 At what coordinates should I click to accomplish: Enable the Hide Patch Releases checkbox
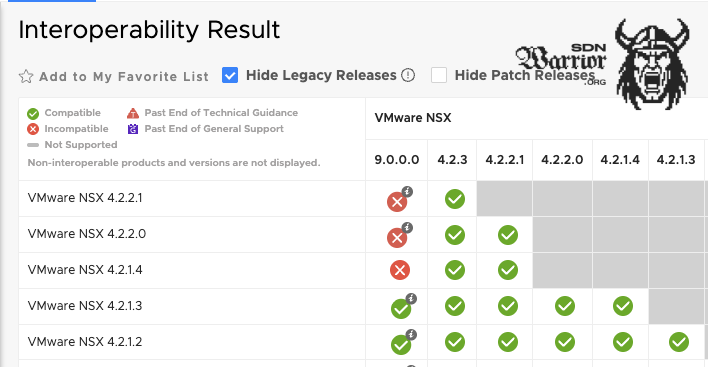click(439, 75)
